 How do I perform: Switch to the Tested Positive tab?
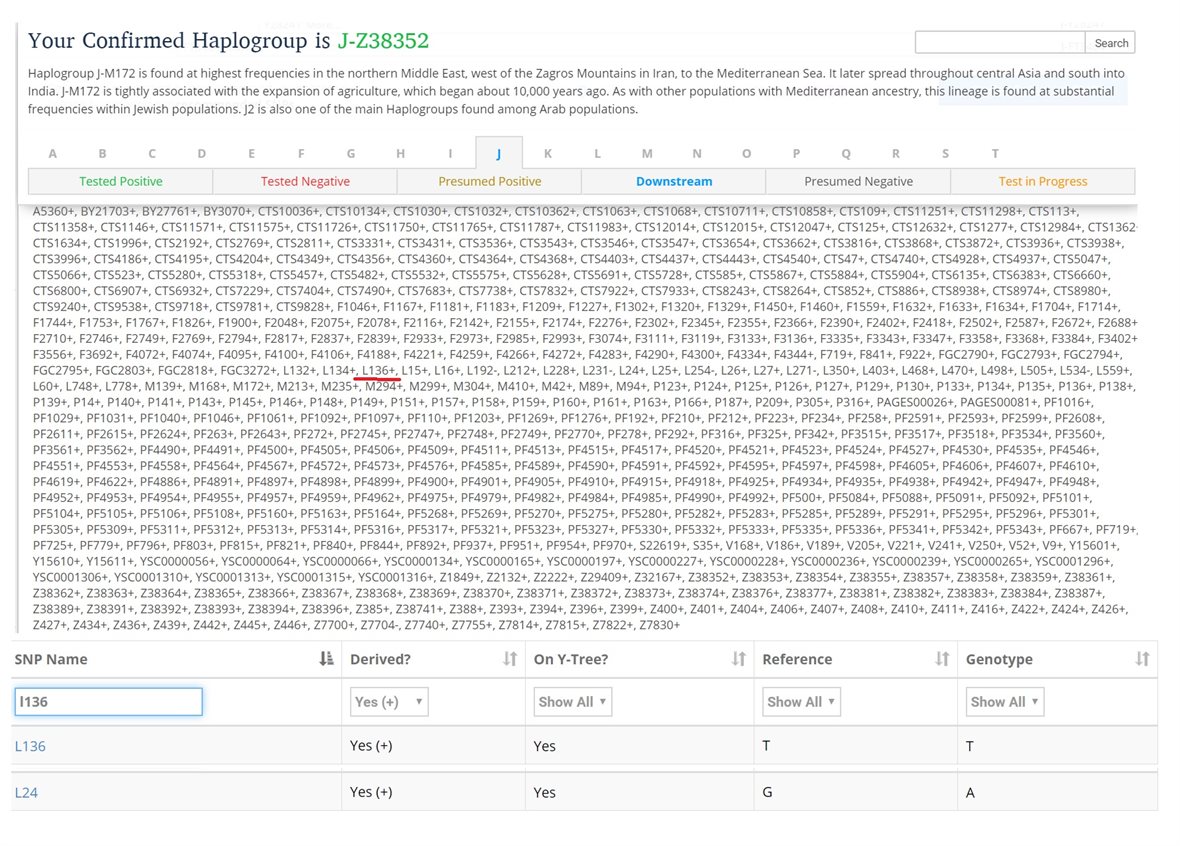pos(120,181)
